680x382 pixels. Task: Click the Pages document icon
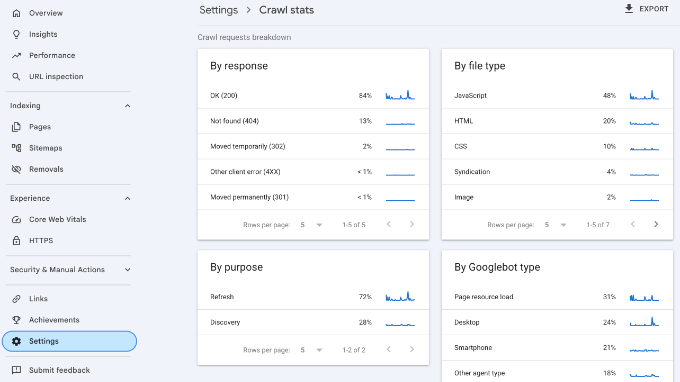(x=16, y=127)
